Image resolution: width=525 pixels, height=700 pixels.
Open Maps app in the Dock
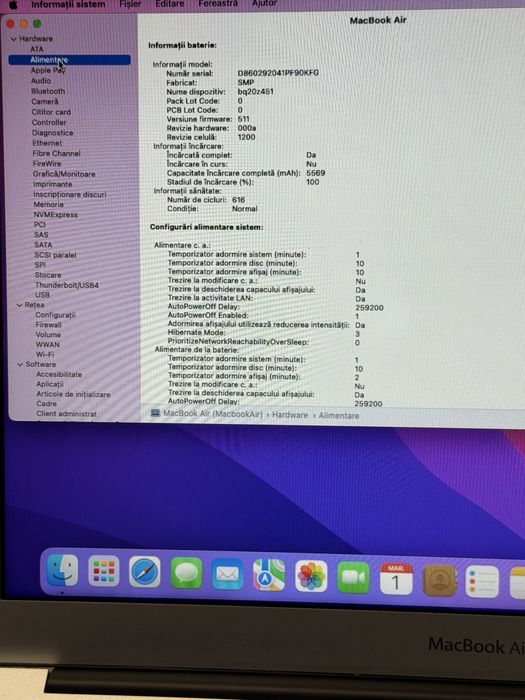tap(269, 575)
